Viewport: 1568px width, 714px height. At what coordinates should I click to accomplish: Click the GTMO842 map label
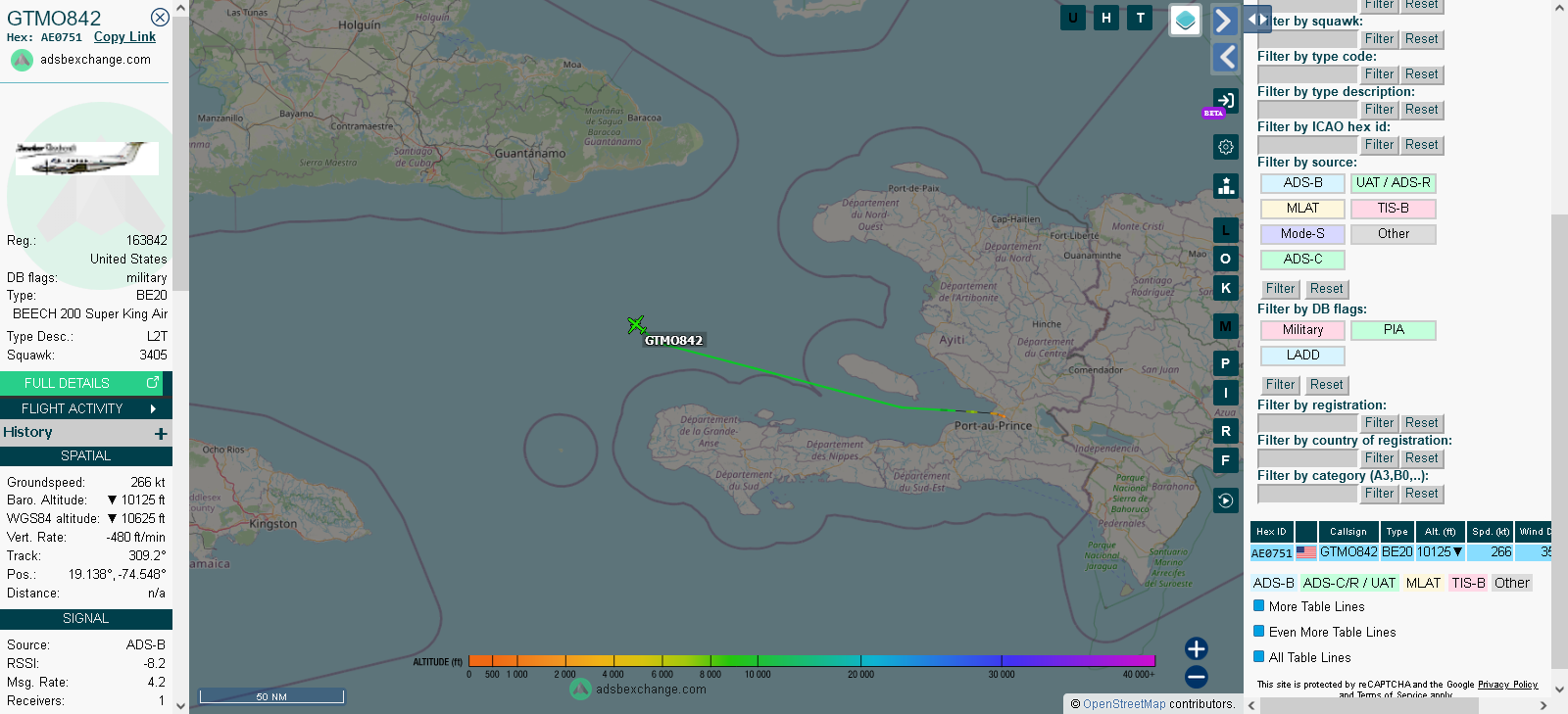[673, 341]
